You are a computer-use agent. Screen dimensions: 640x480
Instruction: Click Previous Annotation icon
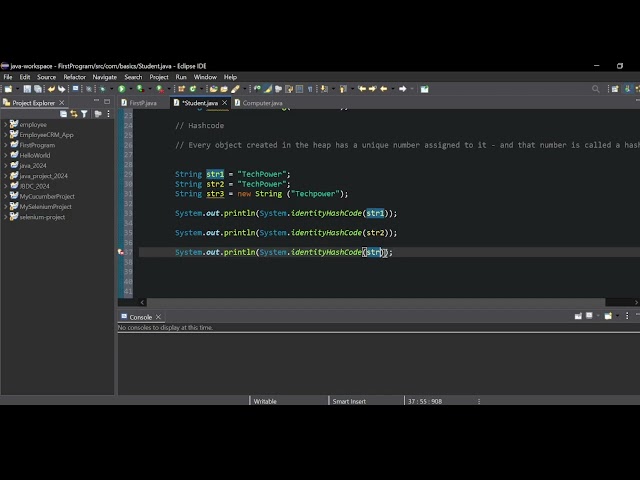343,89
